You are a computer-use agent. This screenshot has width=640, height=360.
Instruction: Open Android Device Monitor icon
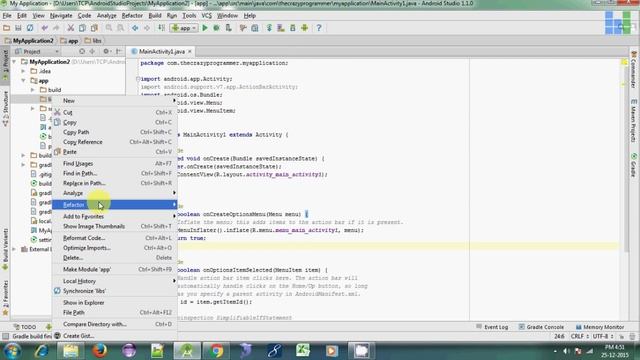click(x=304, y=28)
